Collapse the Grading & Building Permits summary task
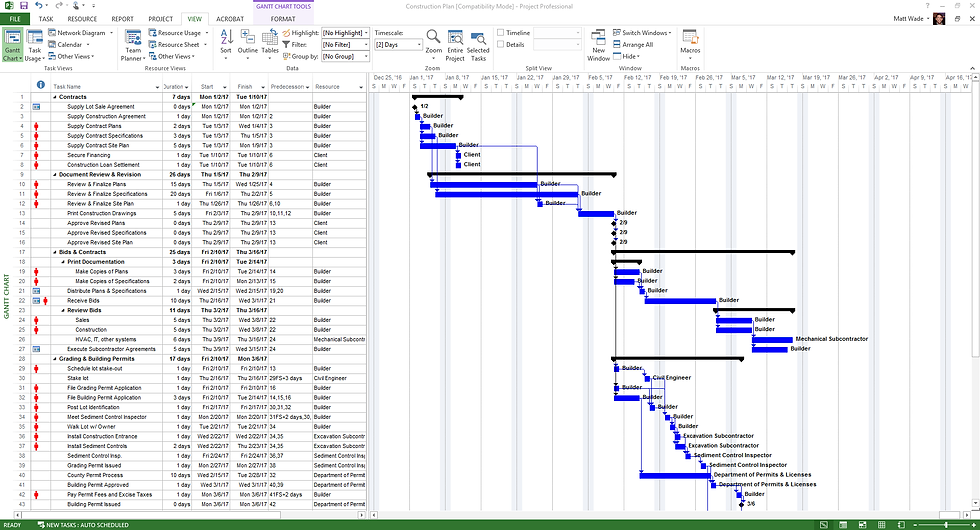980x530 pixels. pos(55,359)
